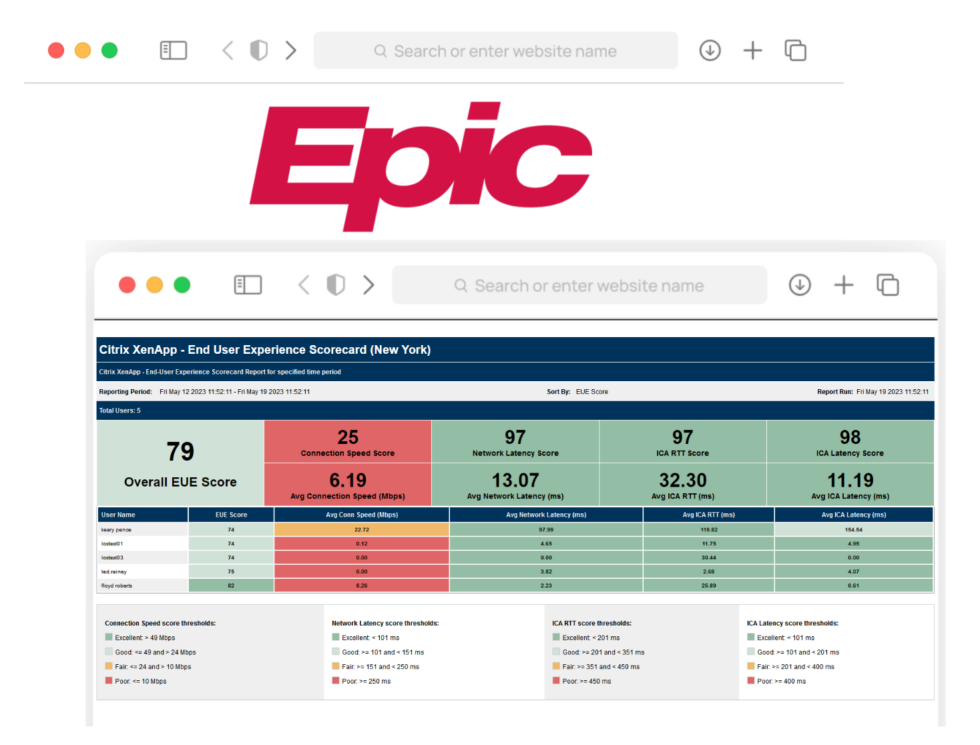This screenshot has height=745, width=980.
Task: Click the Poor swatch under ICA Latency thresholds
Action: 751,681
